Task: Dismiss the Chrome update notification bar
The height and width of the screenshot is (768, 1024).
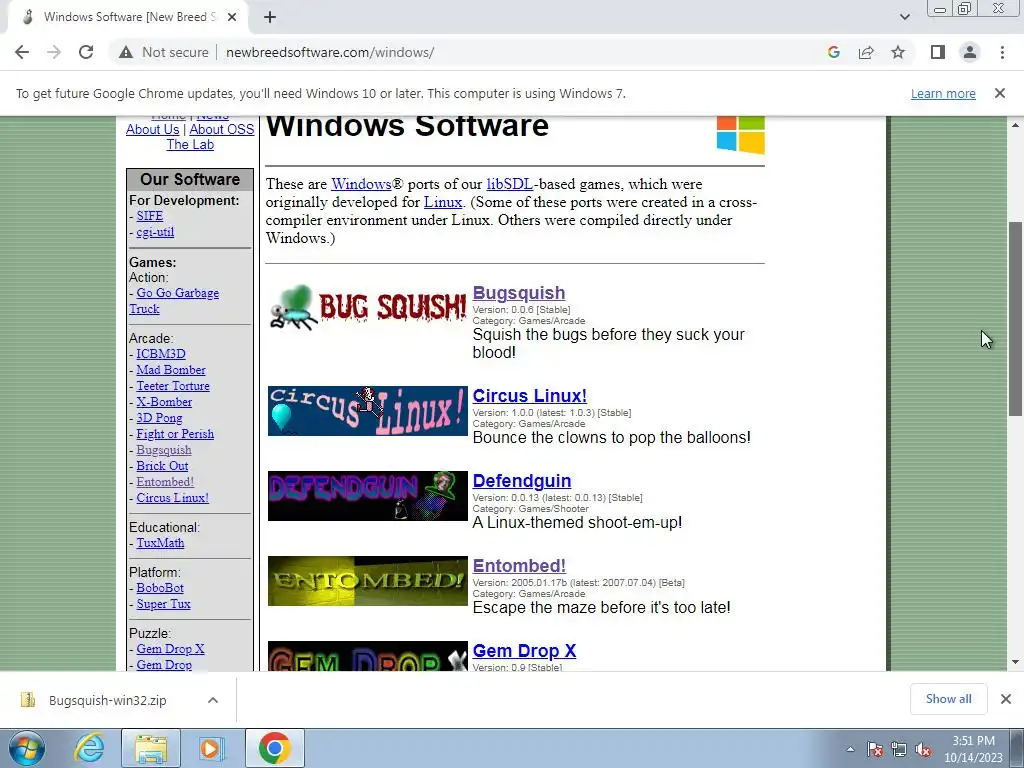Action: pyautogui.click(x=999, y=93)
